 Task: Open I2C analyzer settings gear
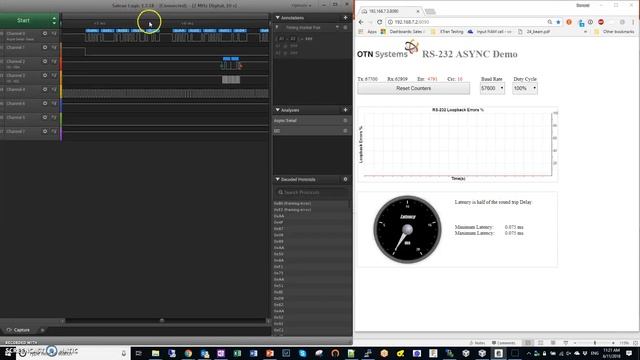(x=345, y=131)
